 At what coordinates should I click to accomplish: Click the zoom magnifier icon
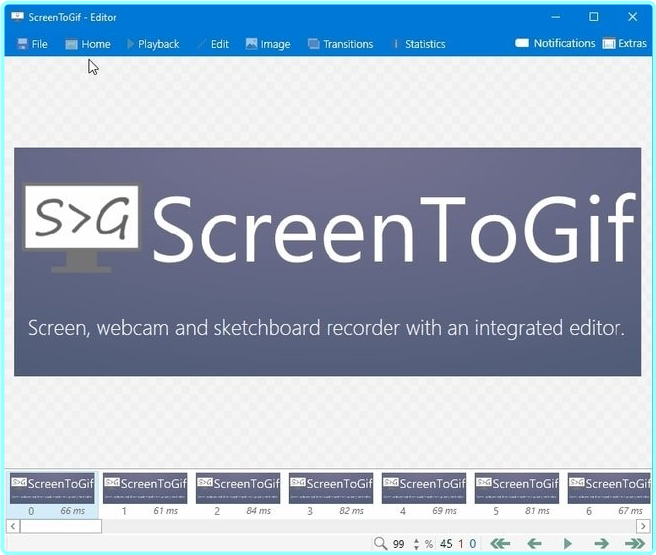click(380, 543)
